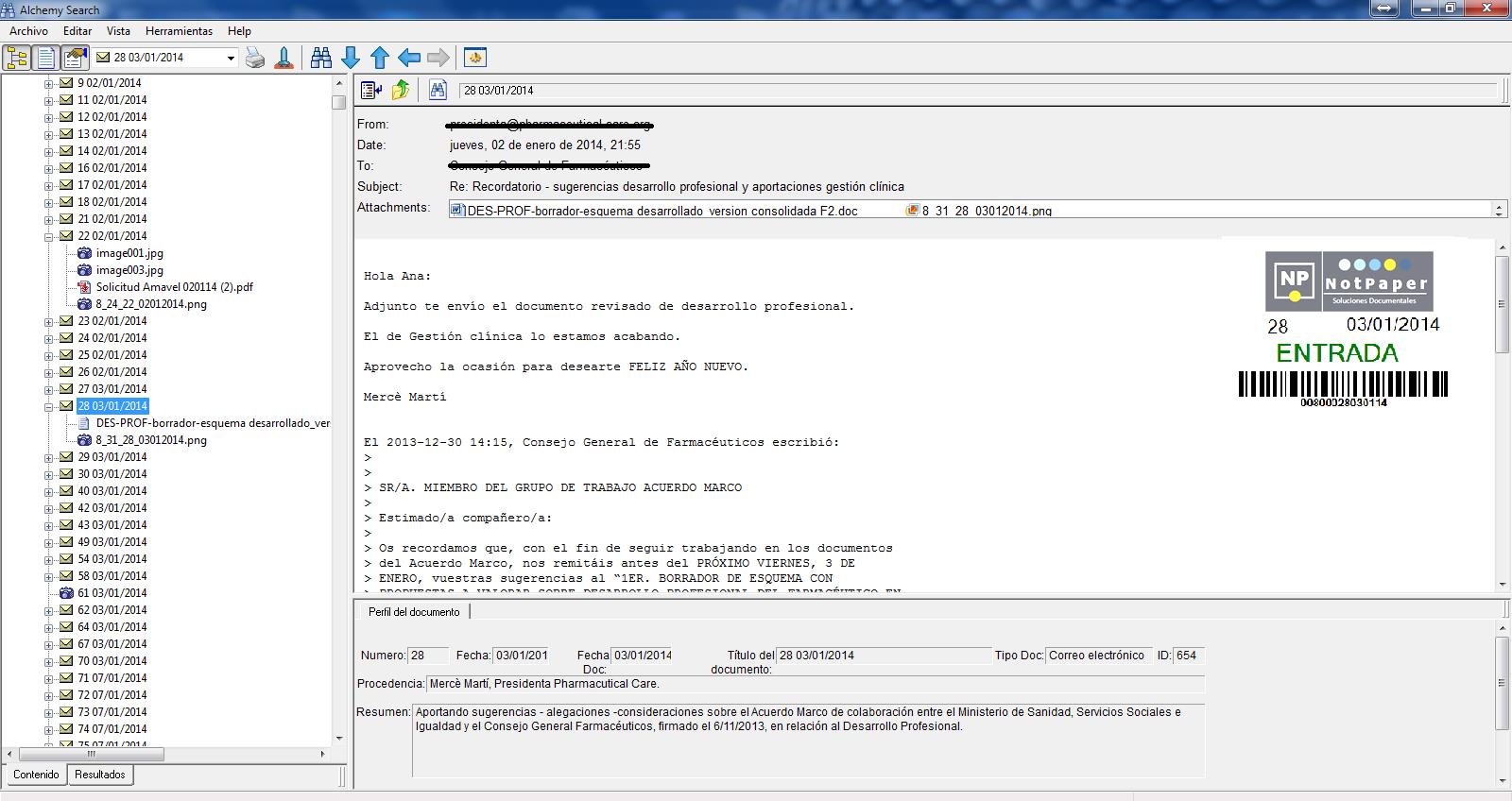Click the red stamp icon in toolbar
1512x801 pixels.
tap(283, 58)
